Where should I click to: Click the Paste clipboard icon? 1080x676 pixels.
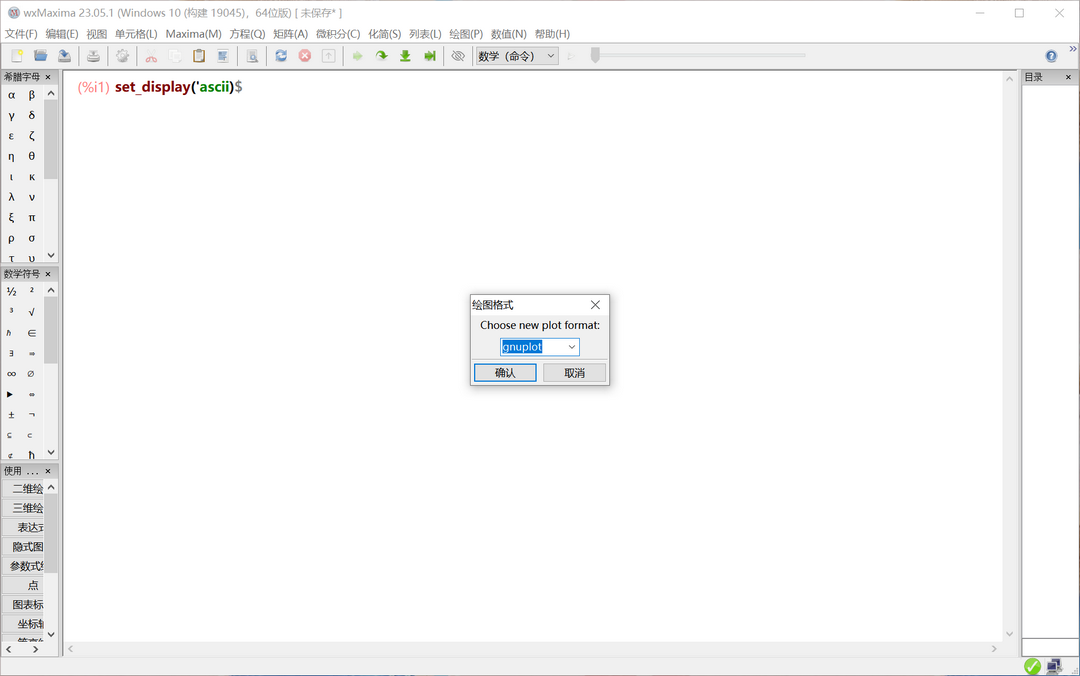click(x=199, y=56)
